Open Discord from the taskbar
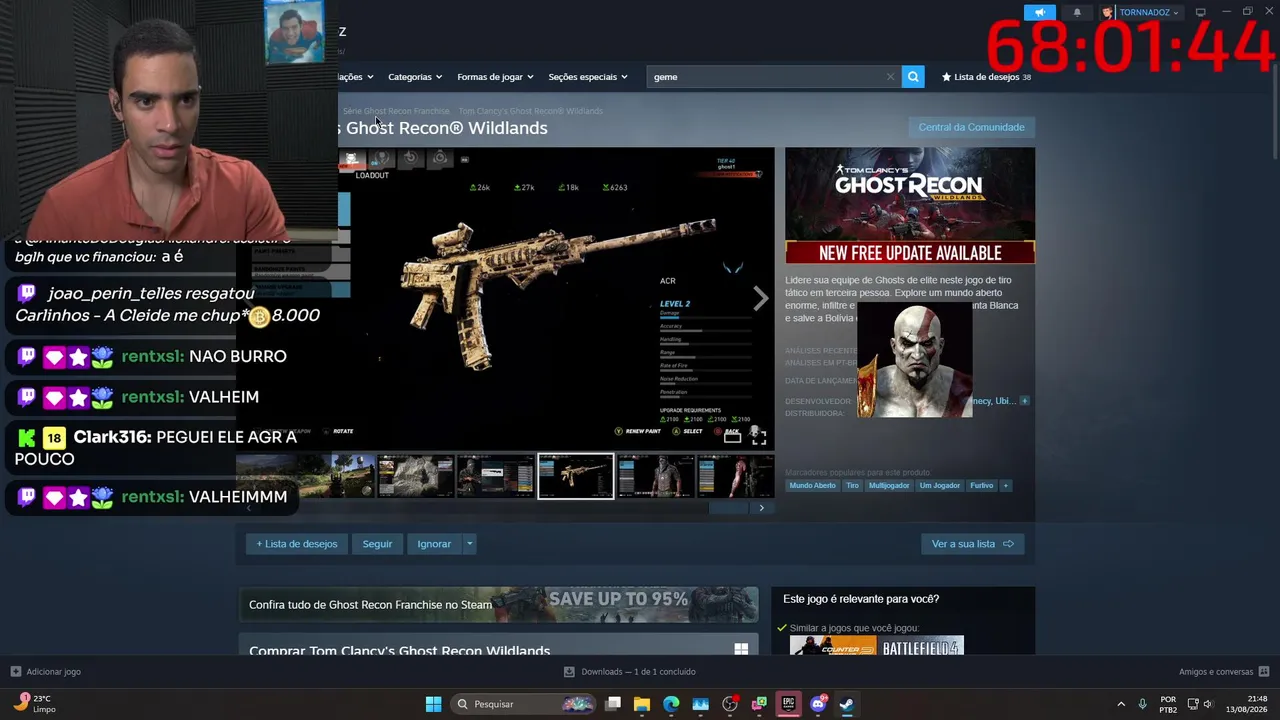Image resolution: width=1280 pixels, height=720 pixels. [818, 704]
